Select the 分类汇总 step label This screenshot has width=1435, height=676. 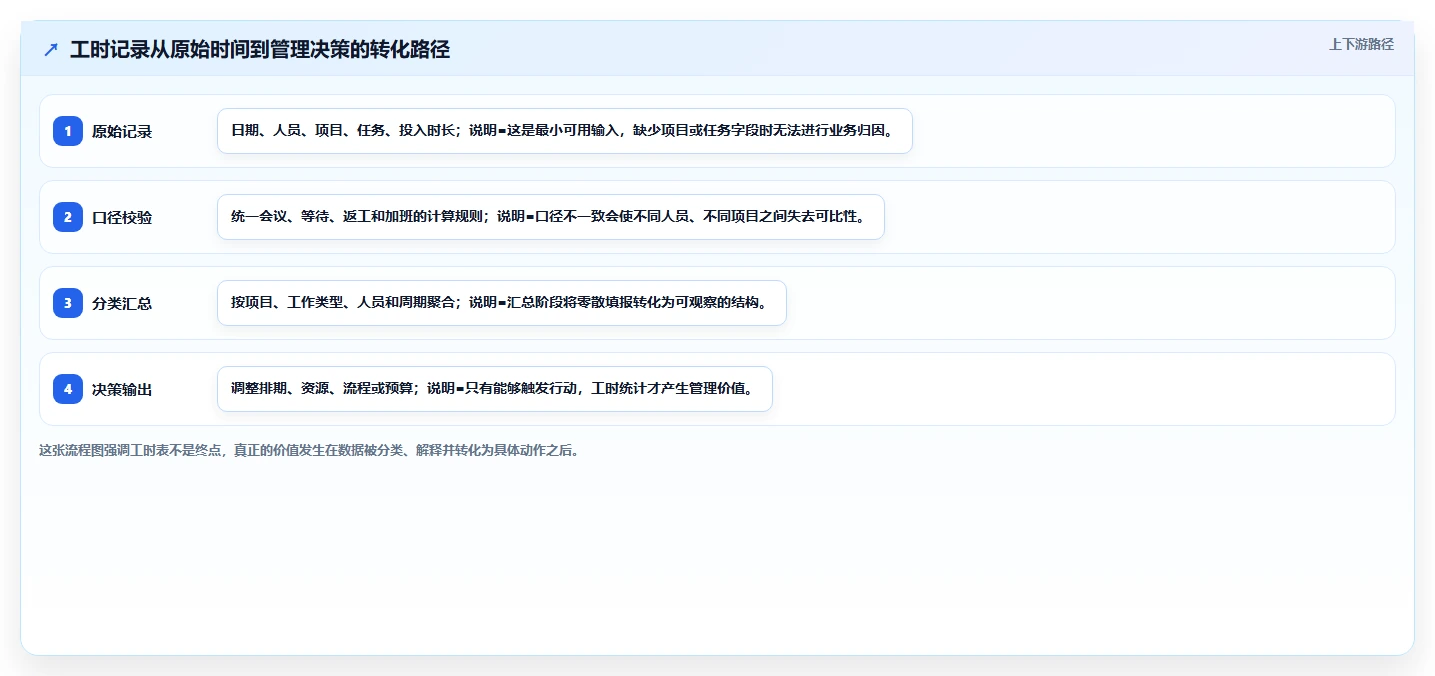[122, 303]
